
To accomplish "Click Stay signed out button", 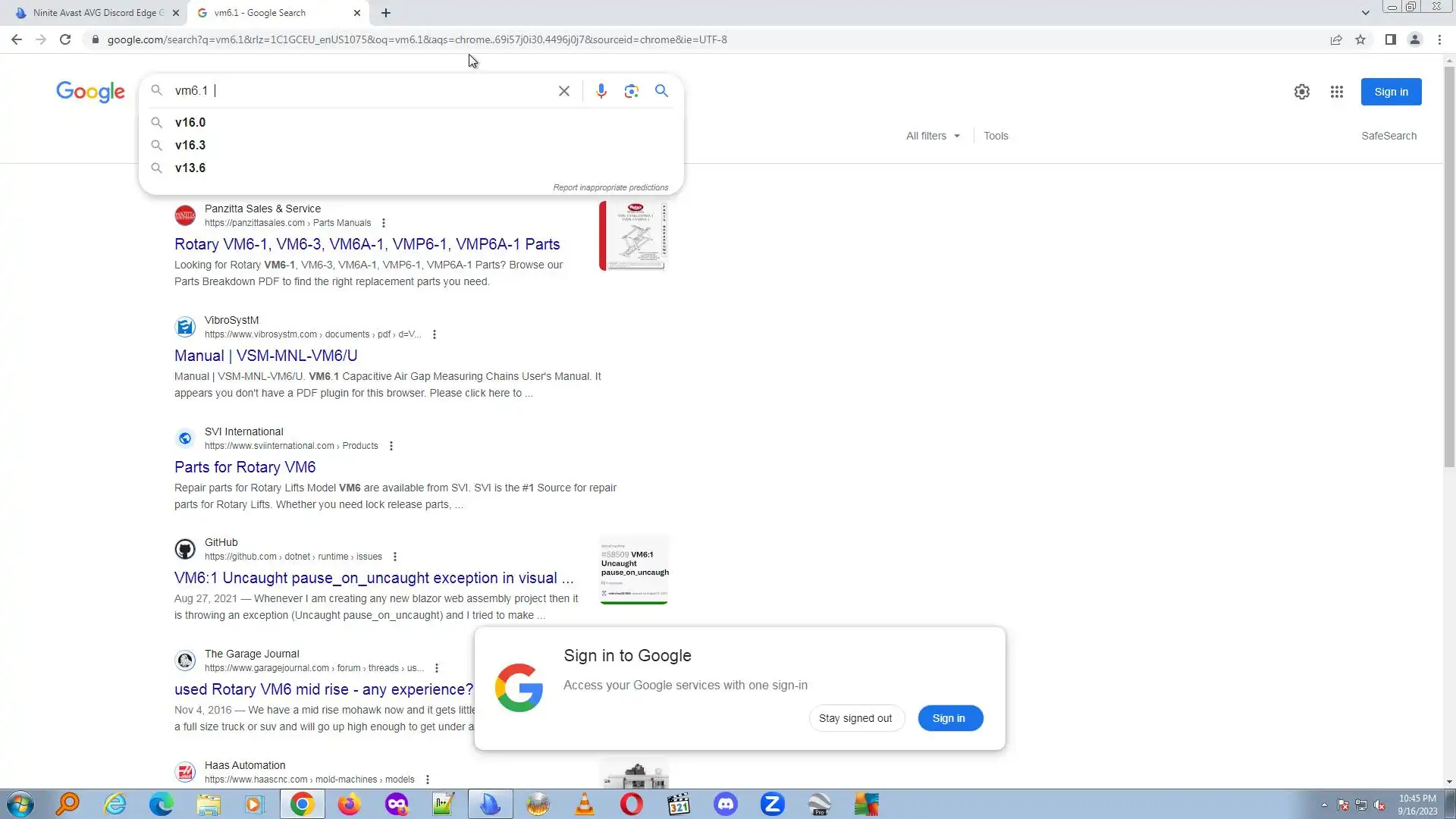I will pyautogui.click(x=855, y=718).
